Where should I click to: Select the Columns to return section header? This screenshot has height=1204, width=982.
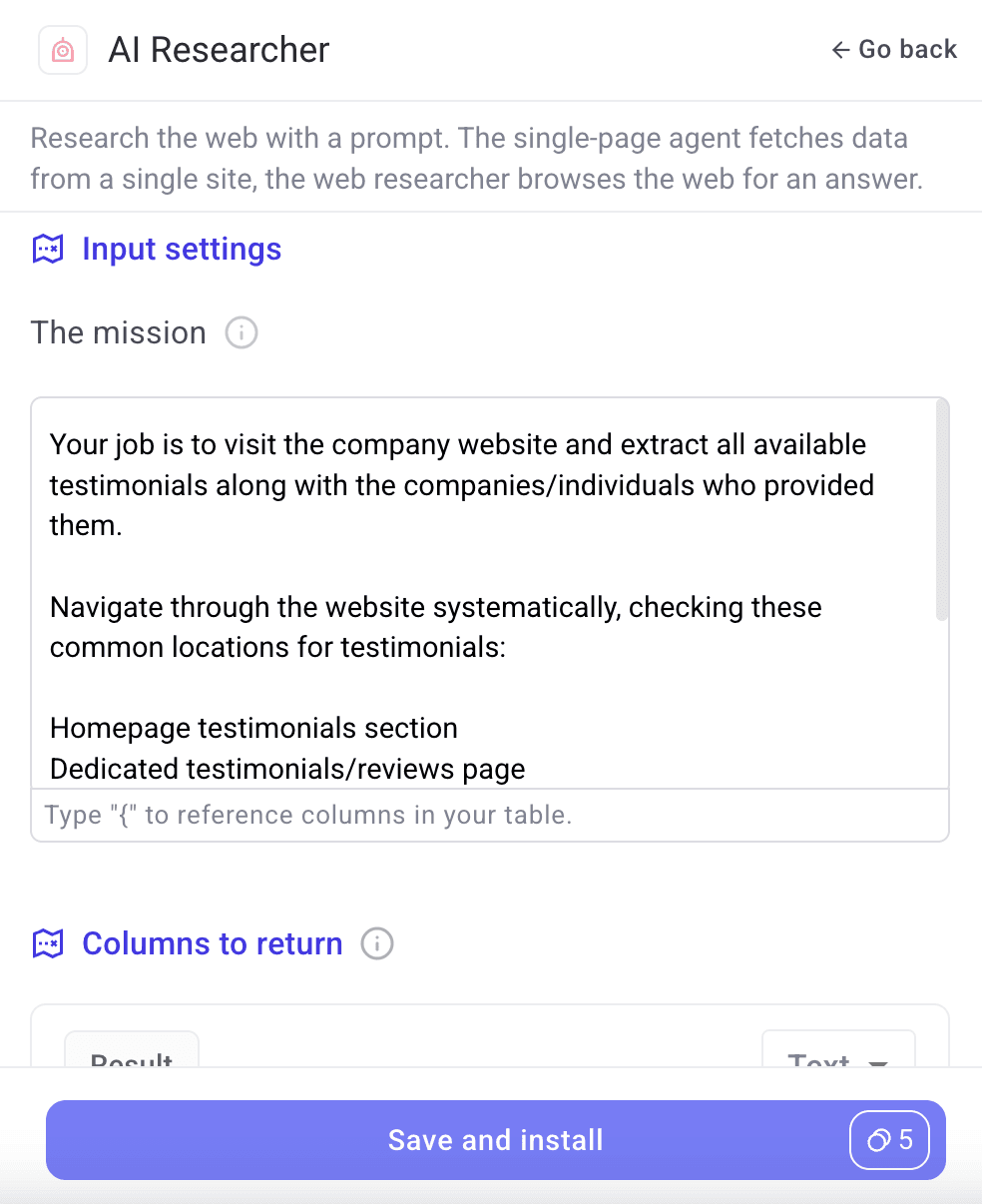tap(212, 943)
